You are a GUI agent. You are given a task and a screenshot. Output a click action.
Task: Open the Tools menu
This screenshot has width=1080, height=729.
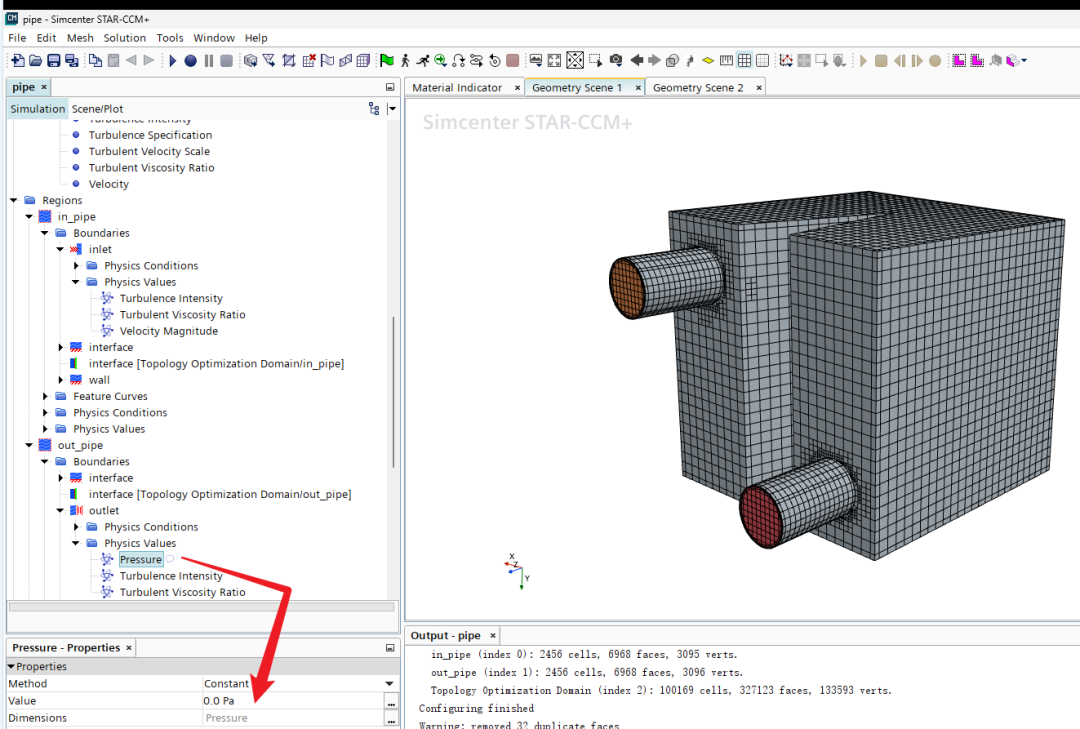pyautogui.click(x=169, y=38)
